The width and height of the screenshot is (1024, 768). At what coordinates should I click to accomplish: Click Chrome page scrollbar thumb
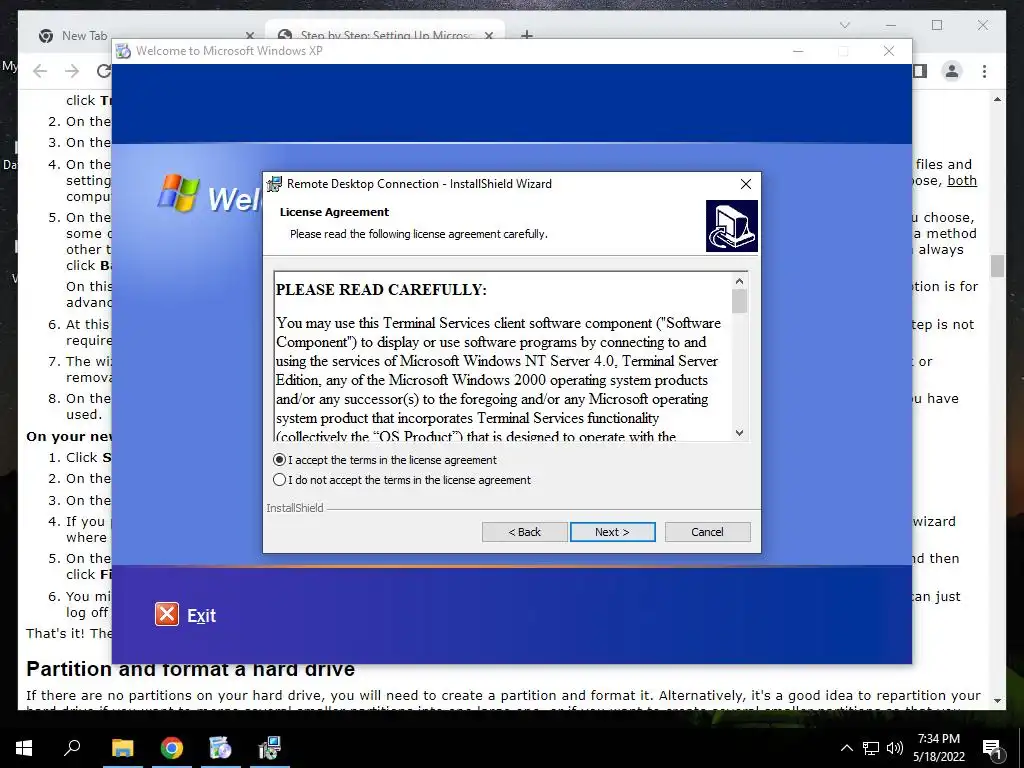(x=997, y=266)
